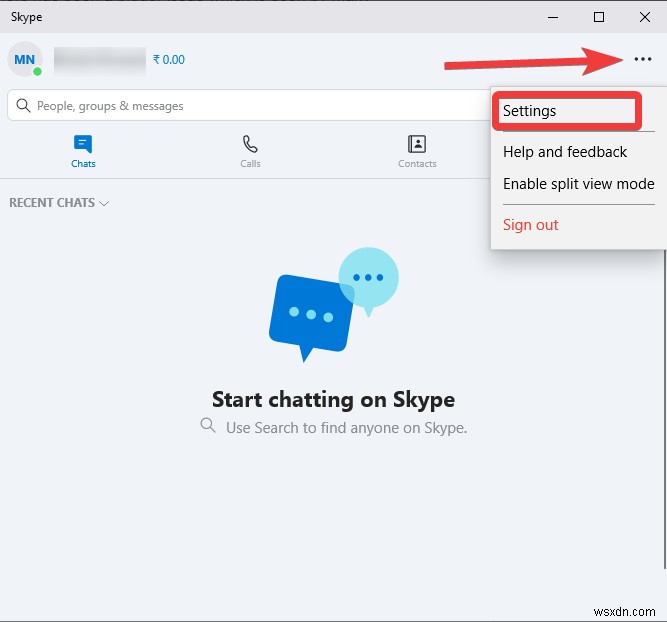
Task: Switch to the Contacts tab
Action: click(x=417, y=151)
